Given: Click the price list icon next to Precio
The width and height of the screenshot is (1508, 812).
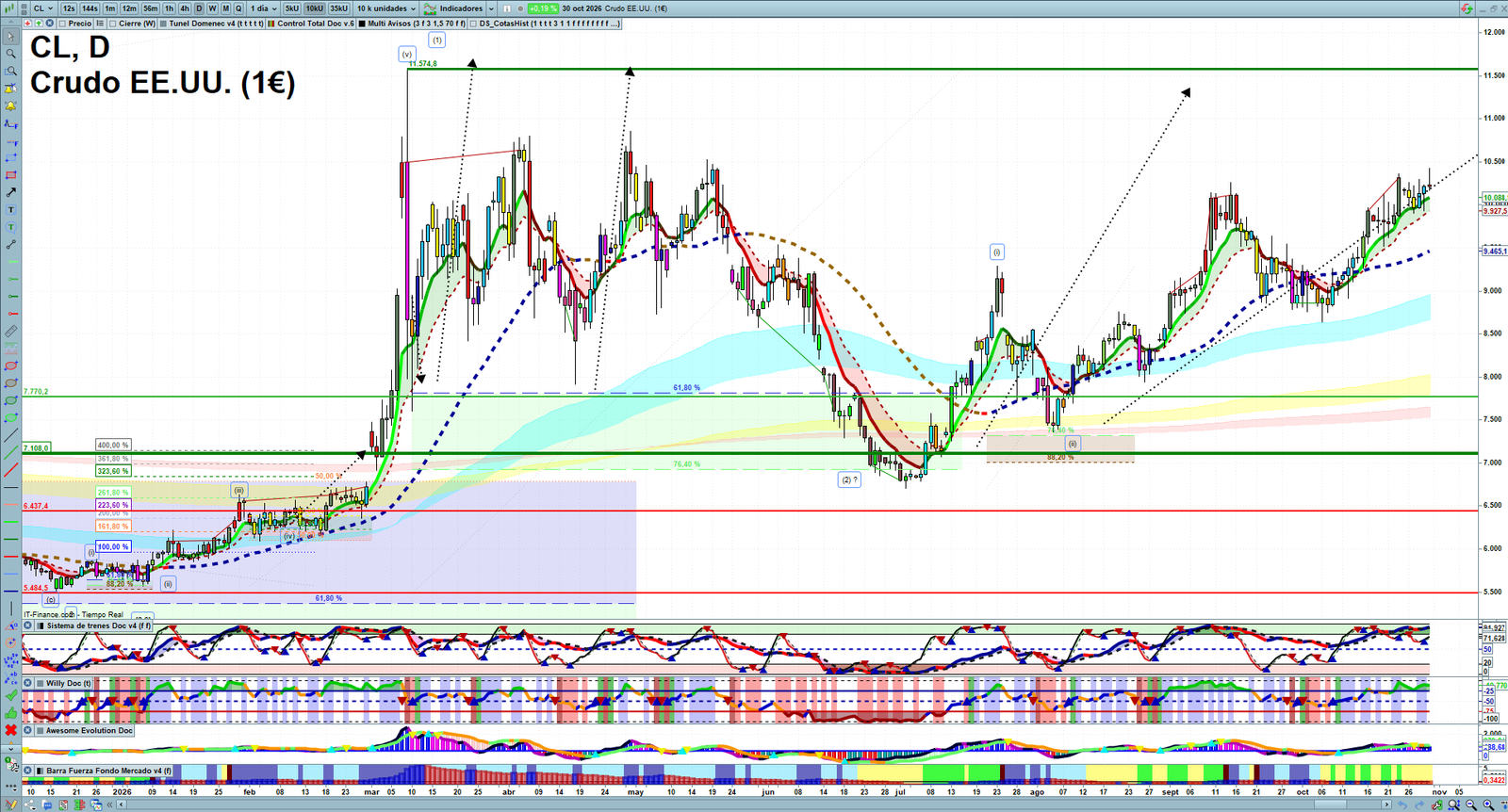Looking at the screenshot, I should click(100, 24).
